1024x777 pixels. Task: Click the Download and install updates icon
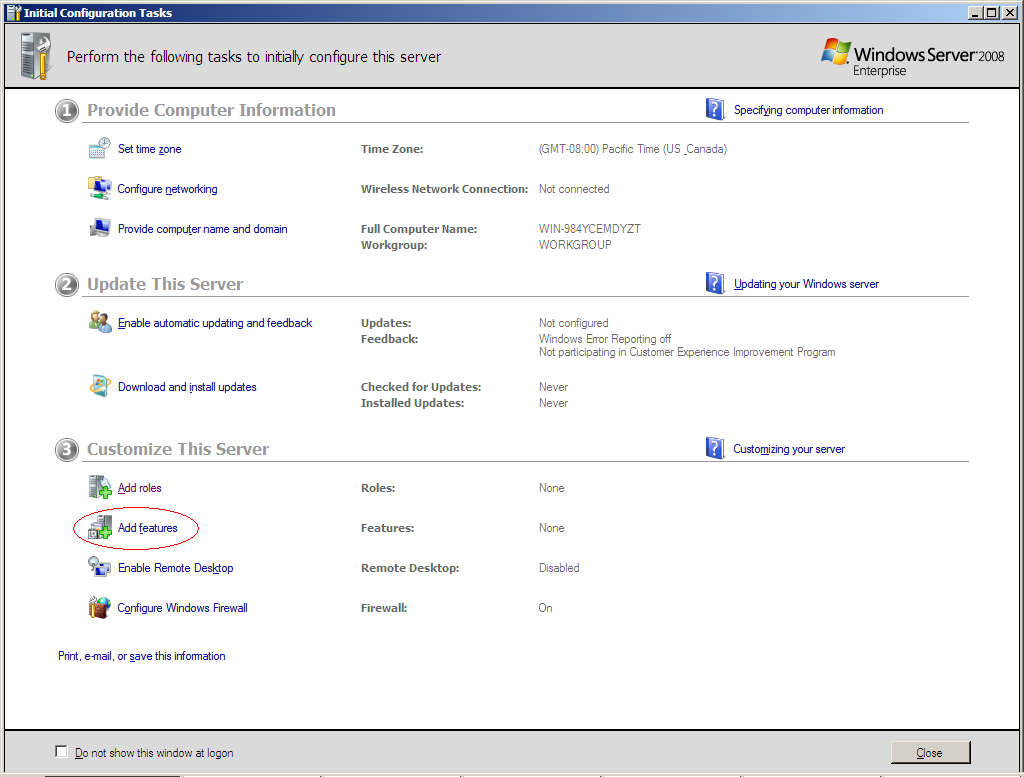(x=100, y=386)
